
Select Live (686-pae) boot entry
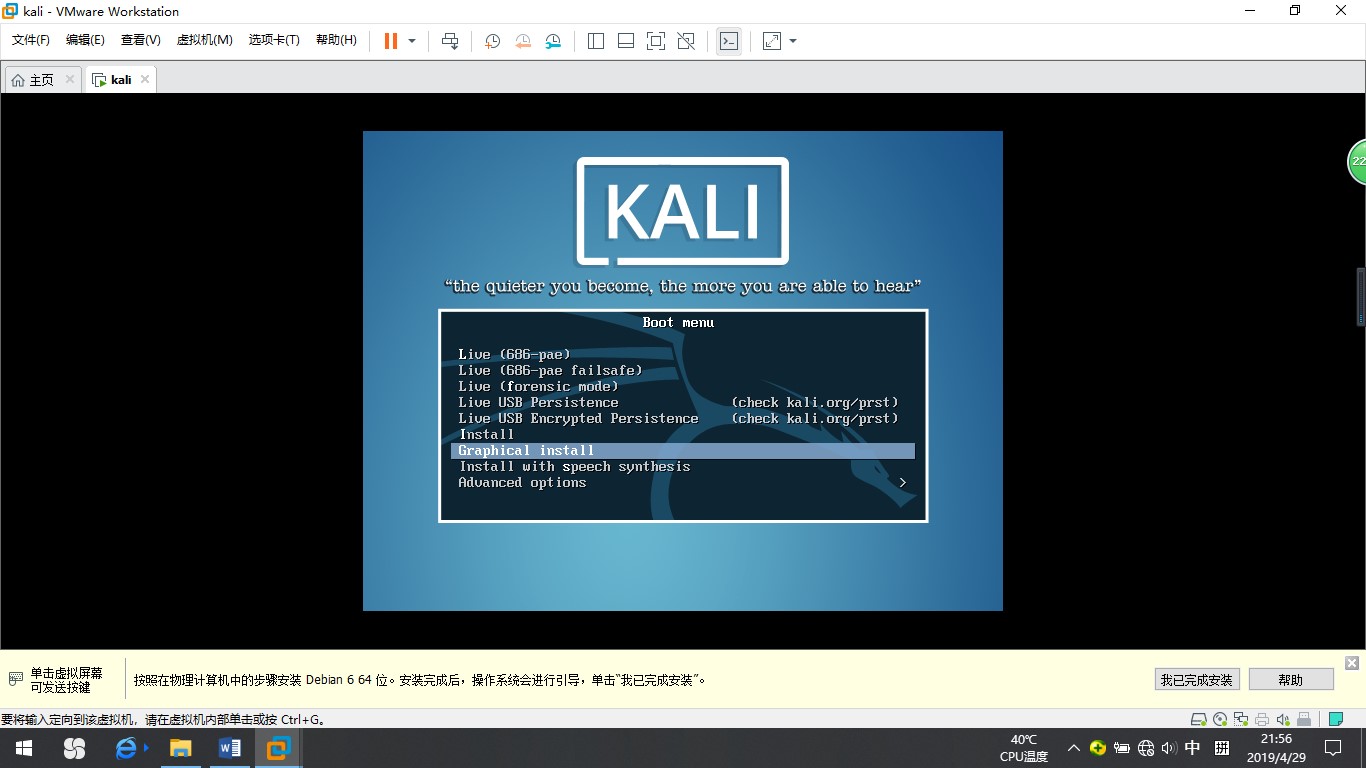tap(514, 354)
